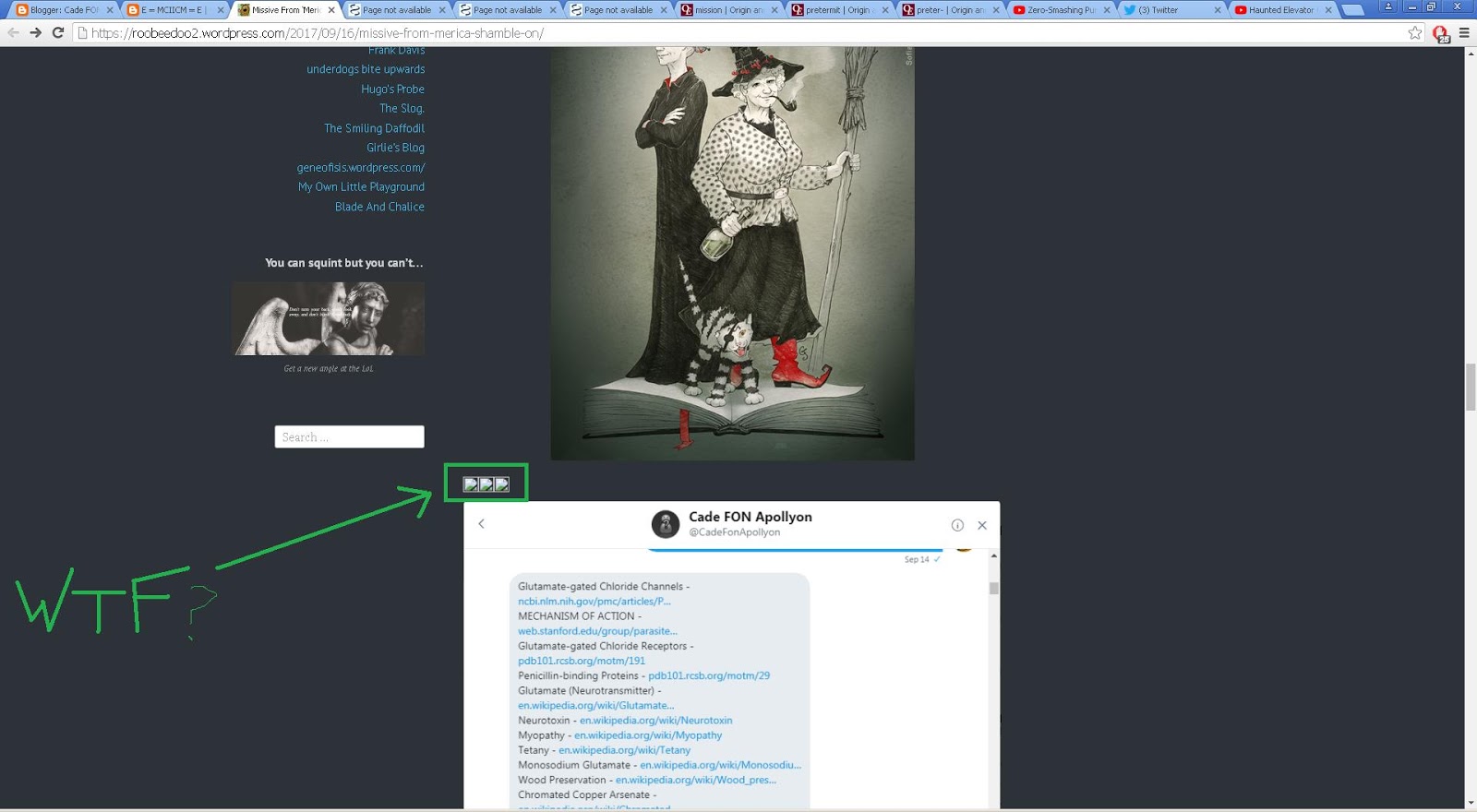Visit The Smiling Daffodil link
Viewport: 1477px width, 812px height.
[374, 128]
